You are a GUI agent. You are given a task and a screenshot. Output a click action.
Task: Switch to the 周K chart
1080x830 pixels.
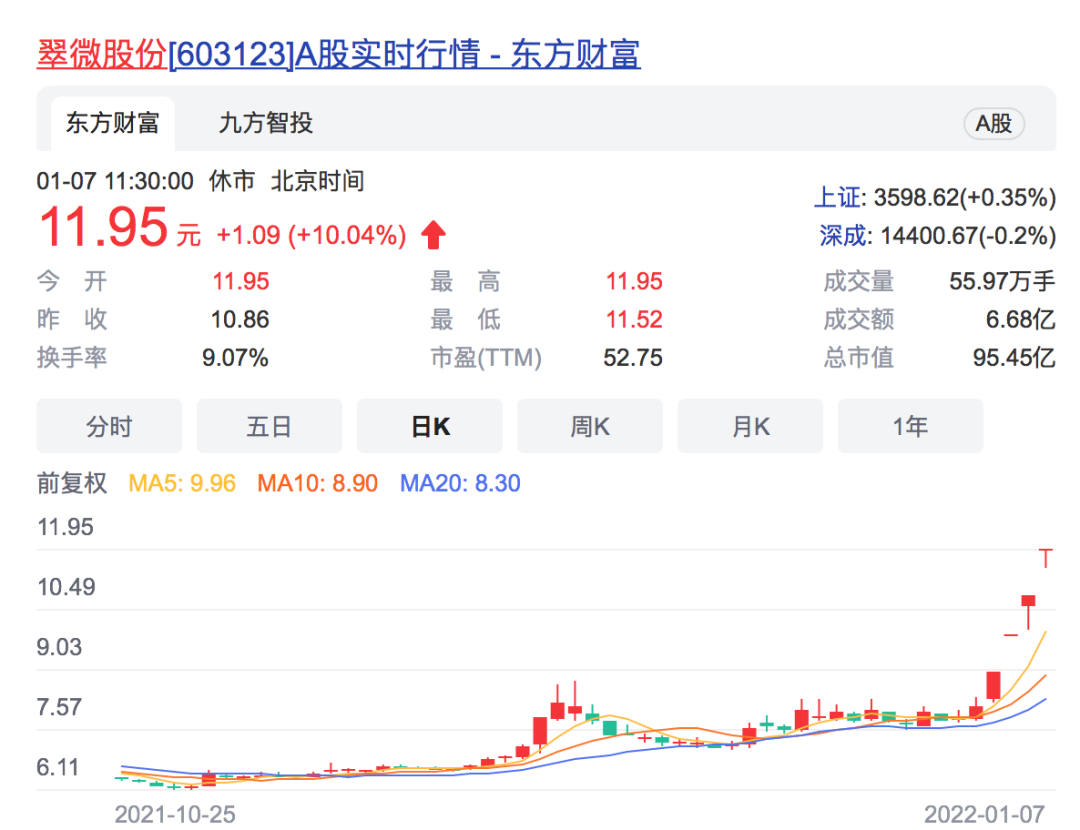point(589,425)
